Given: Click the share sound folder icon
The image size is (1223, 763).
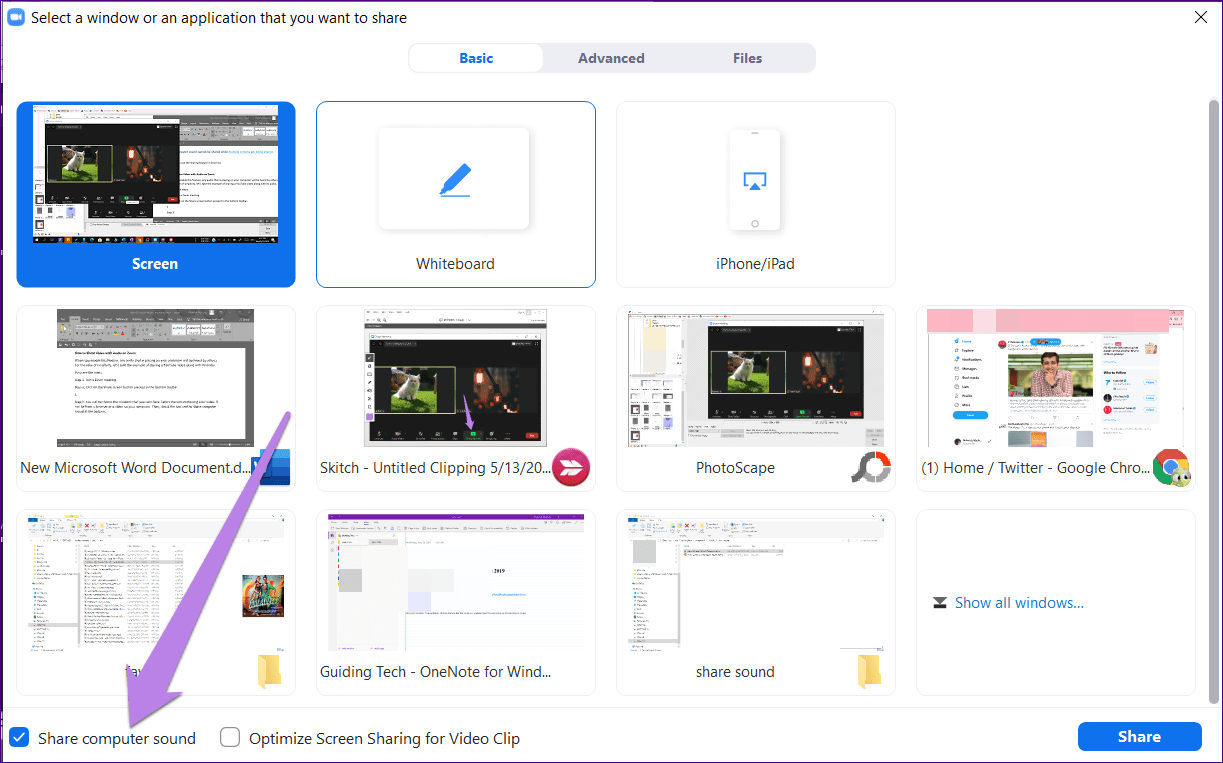Looking at the screenshot, I should click(870, 671).
